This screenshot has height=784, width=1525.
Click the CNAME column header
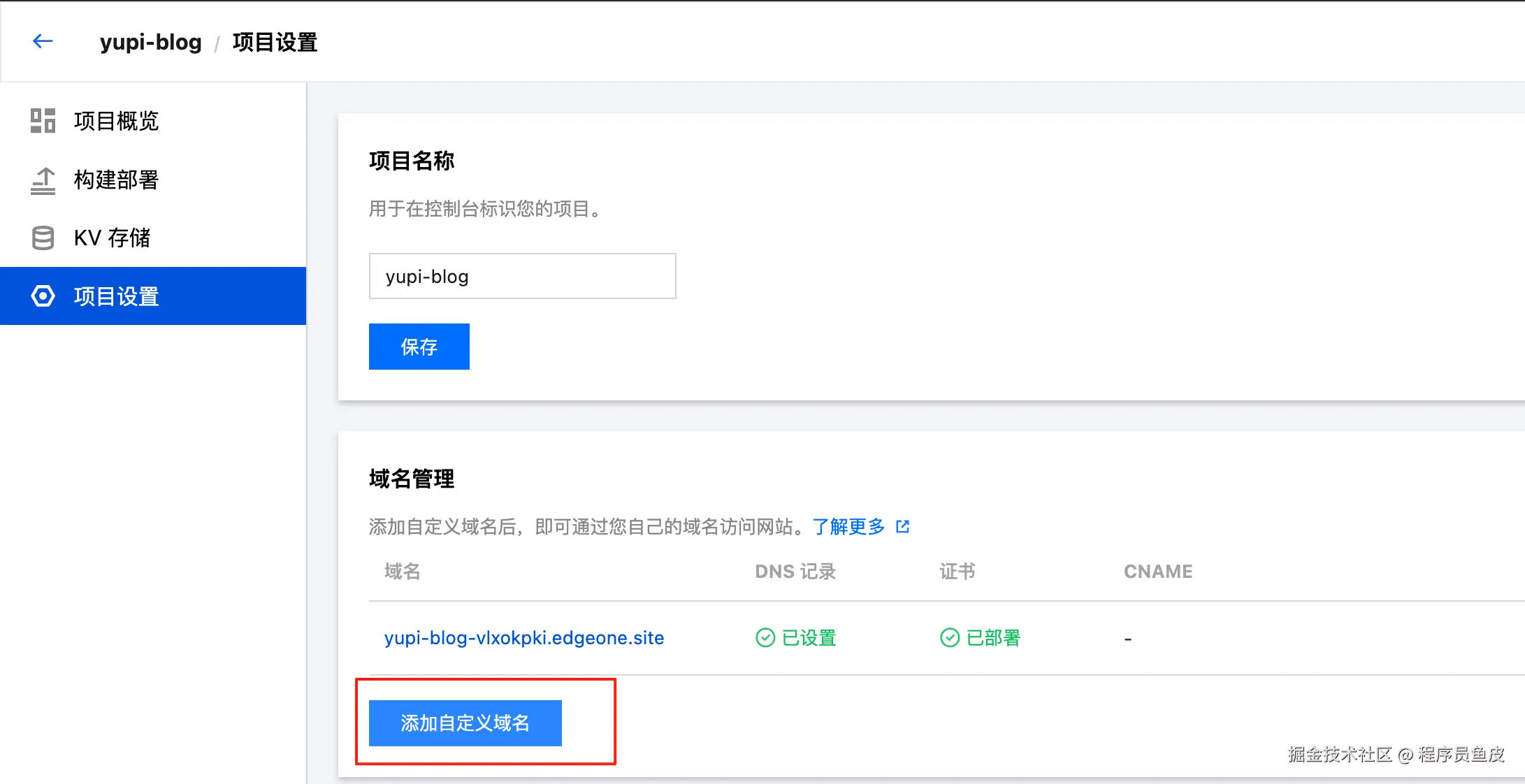[1157, 571]
